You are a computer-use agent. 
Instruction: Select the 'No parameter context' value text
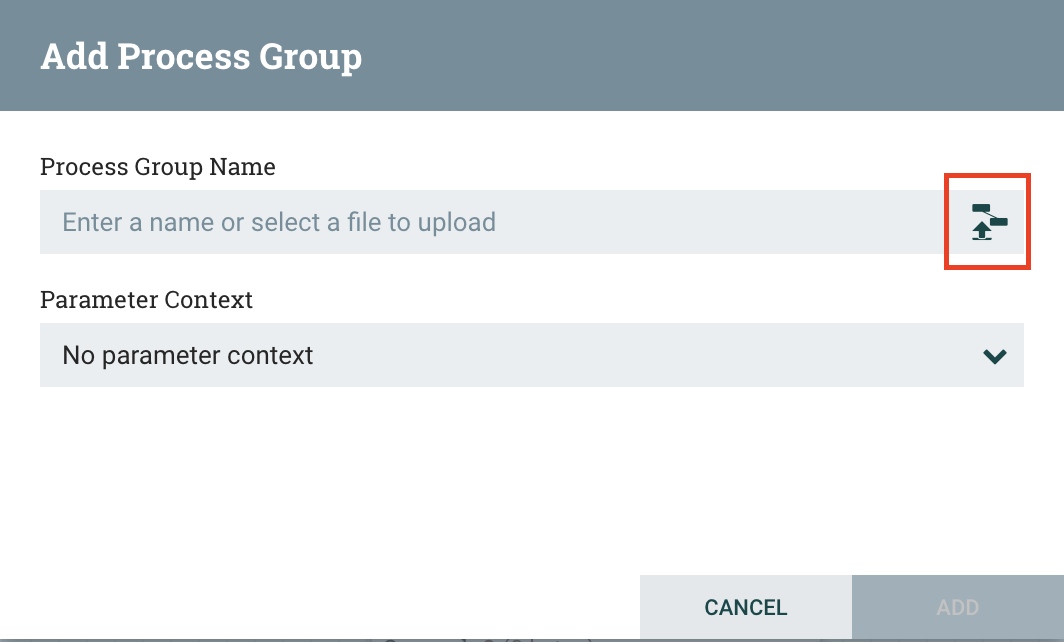tap(188, 355)
